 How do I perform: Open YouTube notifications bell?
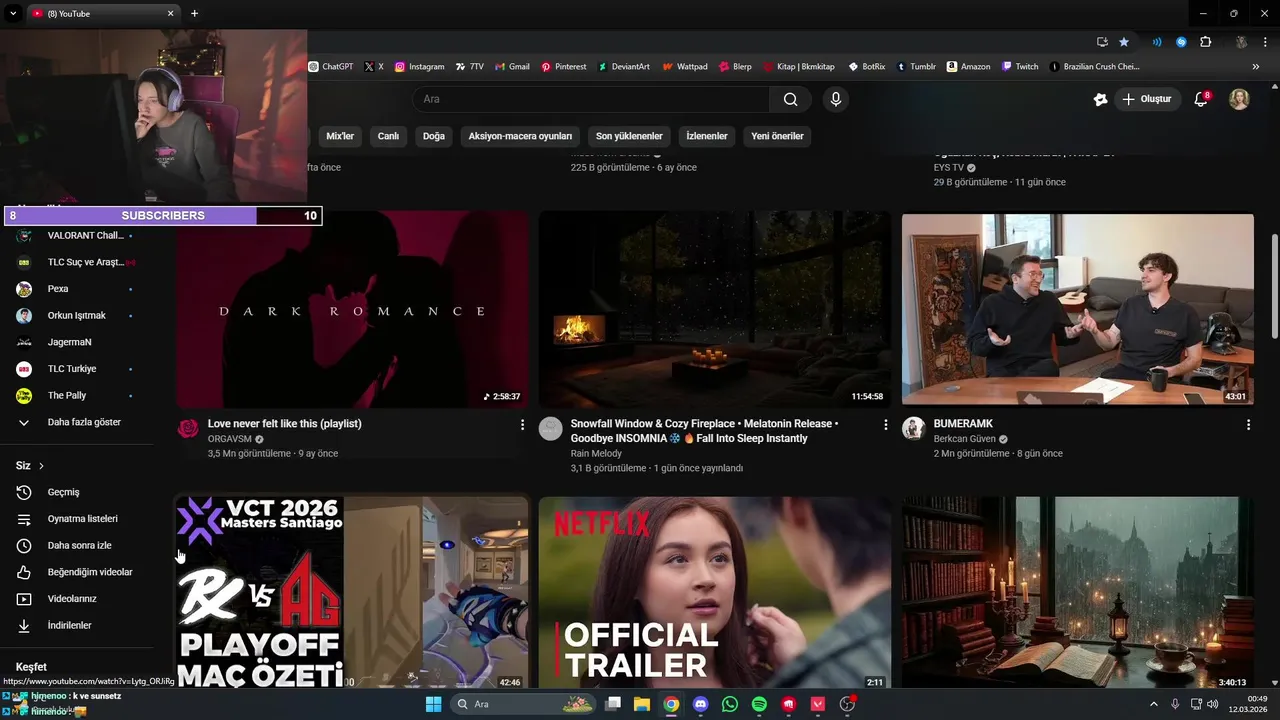[x=1202, y=99]
